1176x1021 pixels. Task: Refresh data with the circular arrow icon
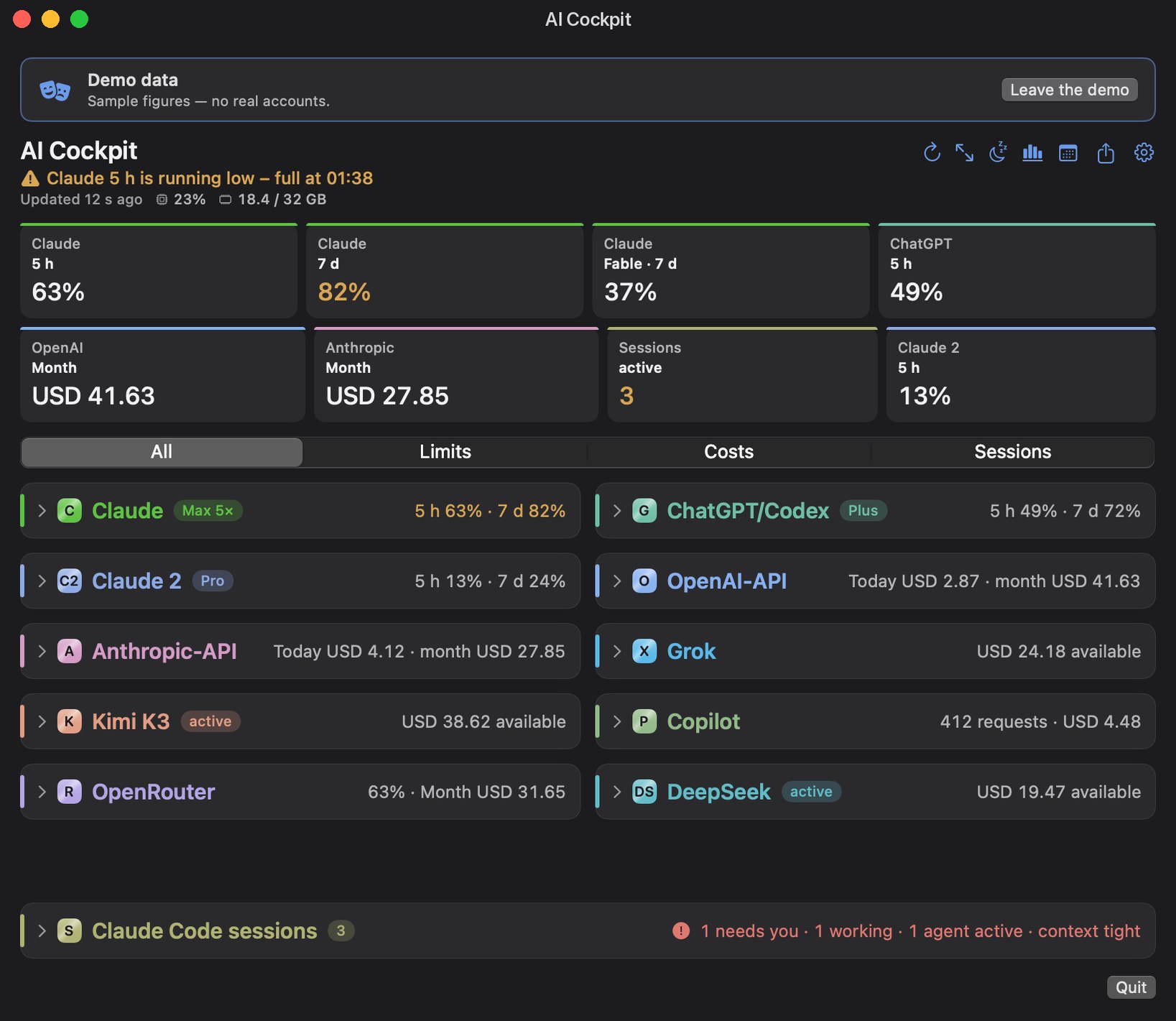coord(932,152)
